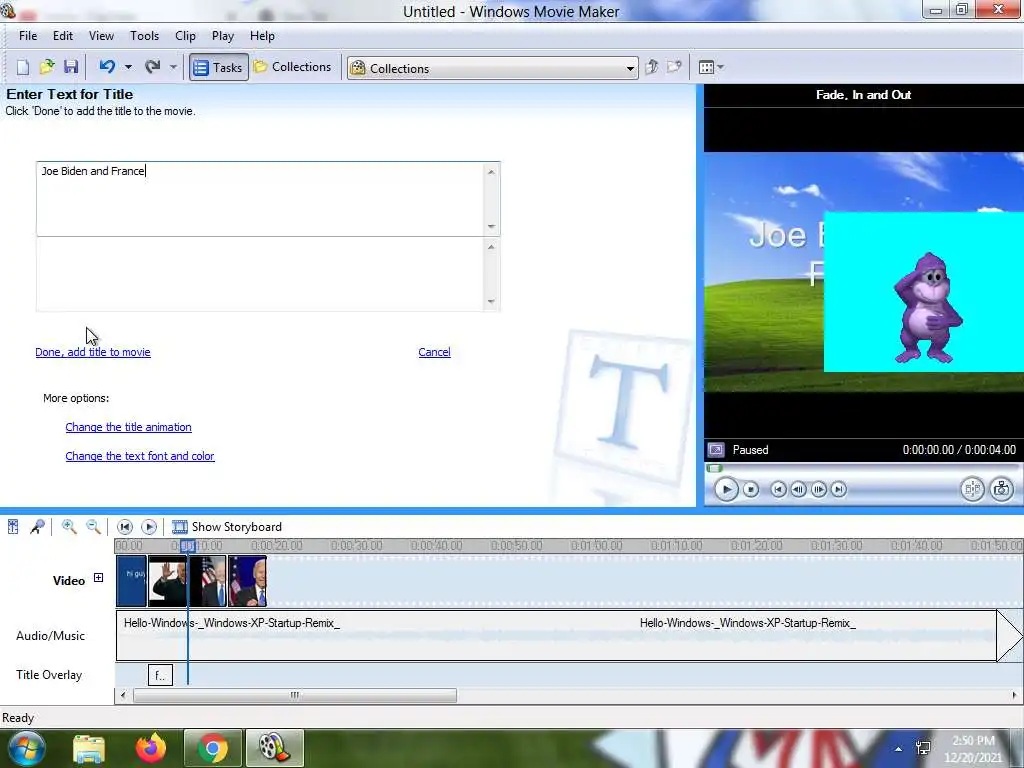Open the View menu
Viewport: 1024px width, 768px height.
pos(101,36)
